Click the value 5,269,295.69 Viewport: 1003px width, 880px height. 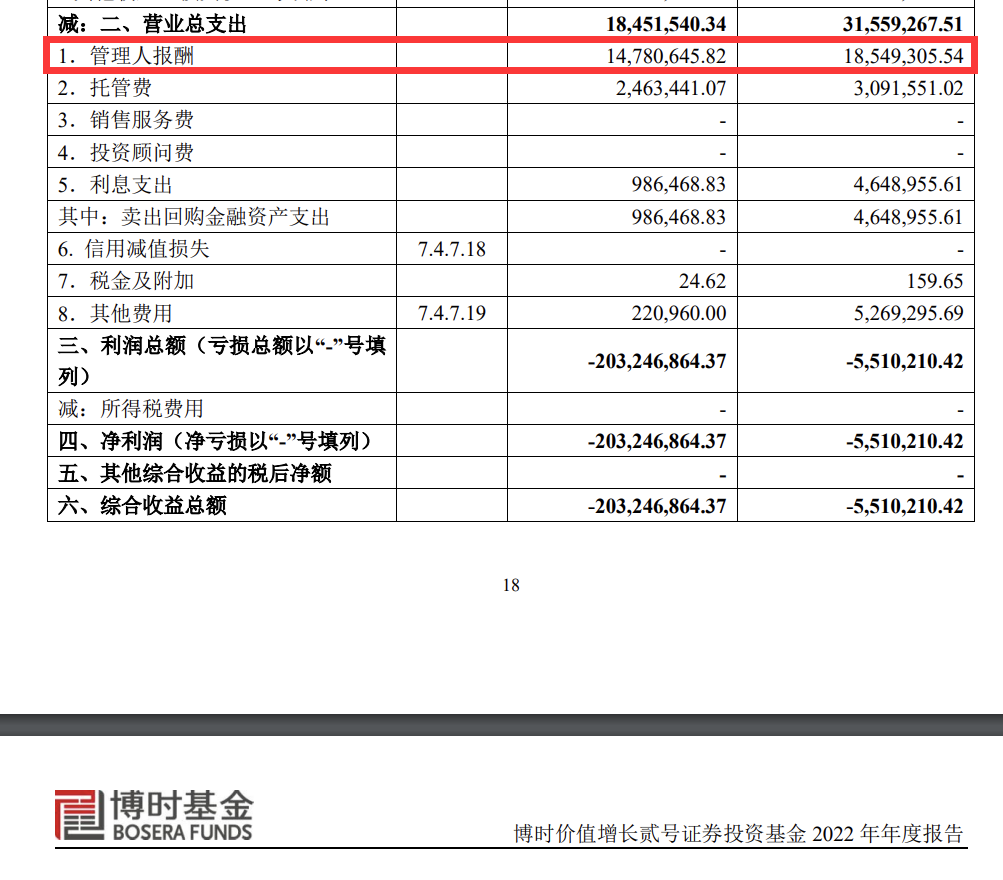point(908,313)
